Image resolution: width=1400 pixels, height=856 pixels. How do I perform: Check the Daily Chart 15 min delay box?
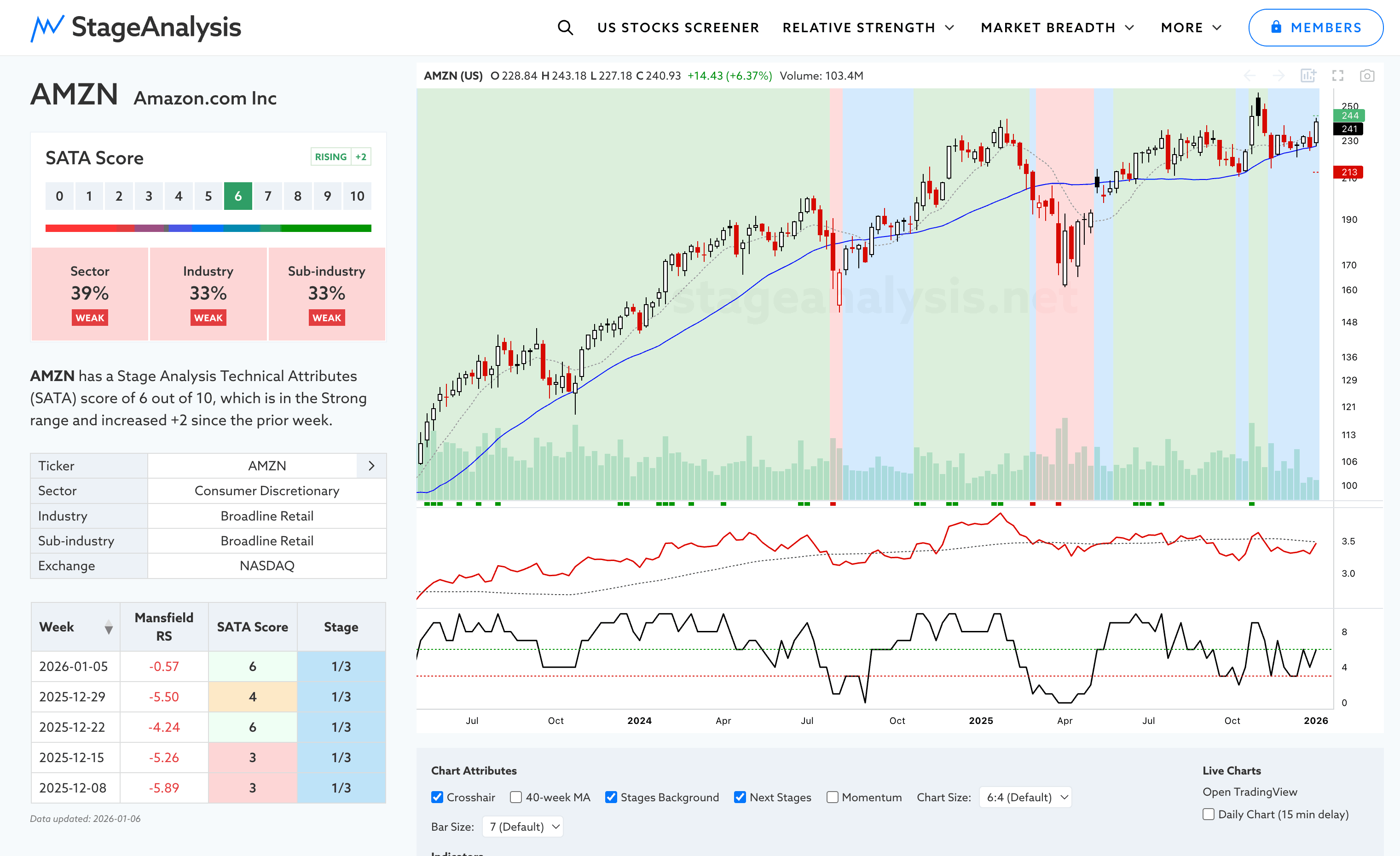tap(1209, 814)
